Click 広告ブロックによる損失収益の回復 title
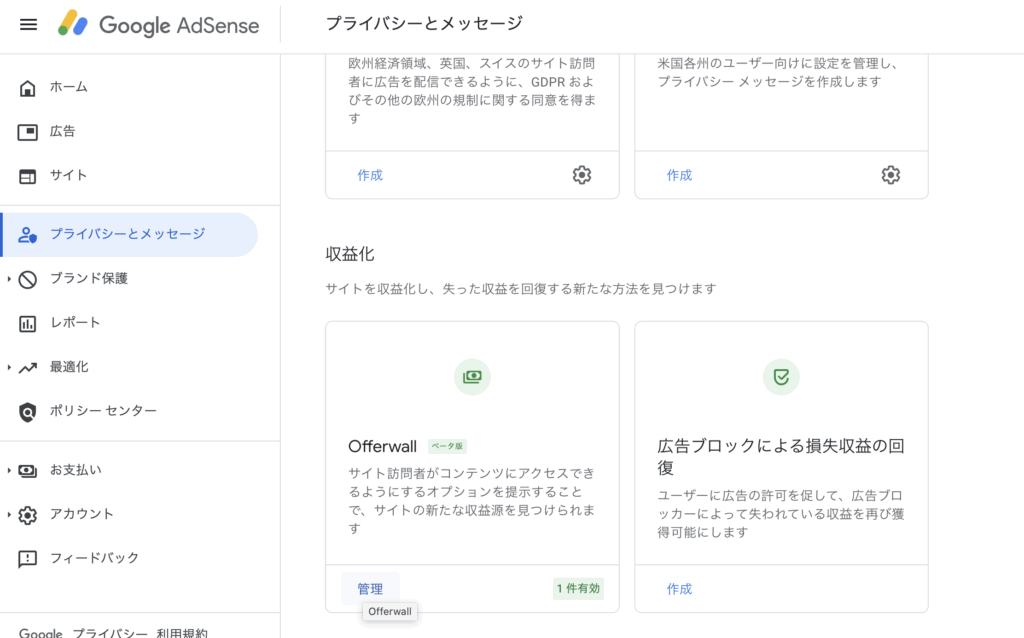1024x638 pixels. click(781, 456)
